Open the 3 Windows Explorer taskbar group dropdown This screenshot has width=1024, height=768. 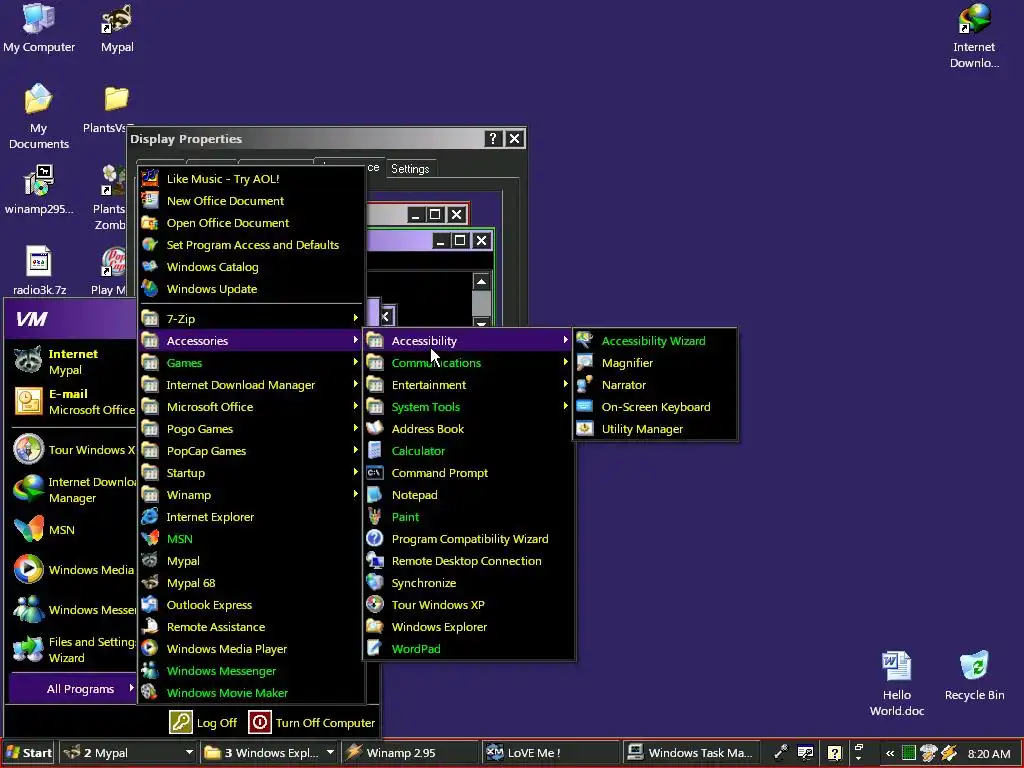[x=330, y=752]
